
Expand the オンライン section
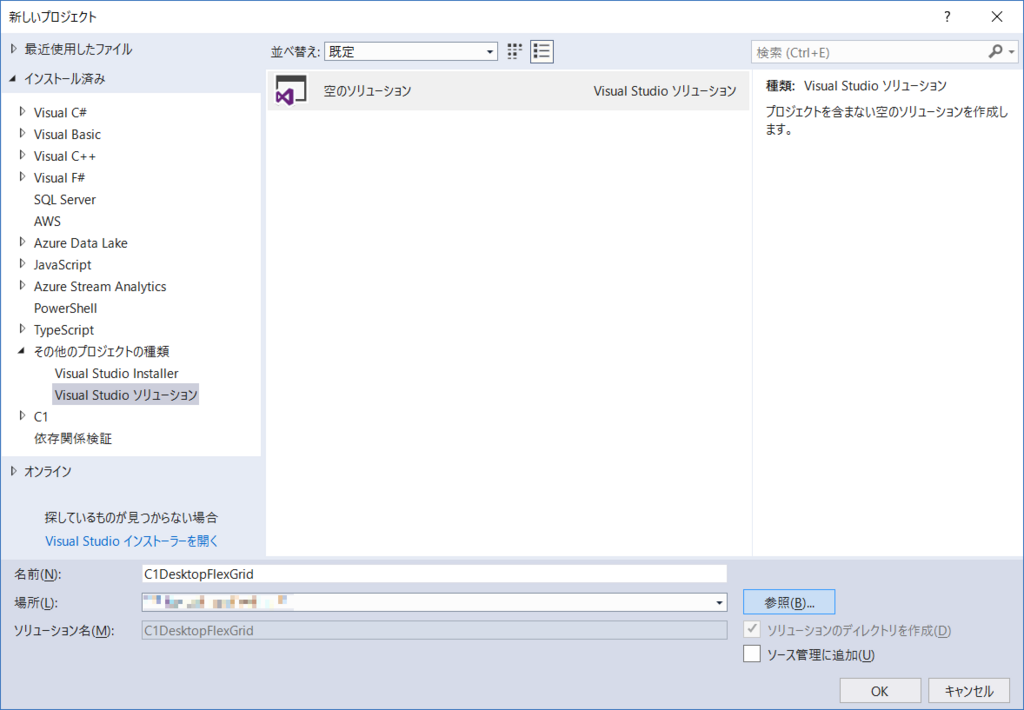coord(14,471)
